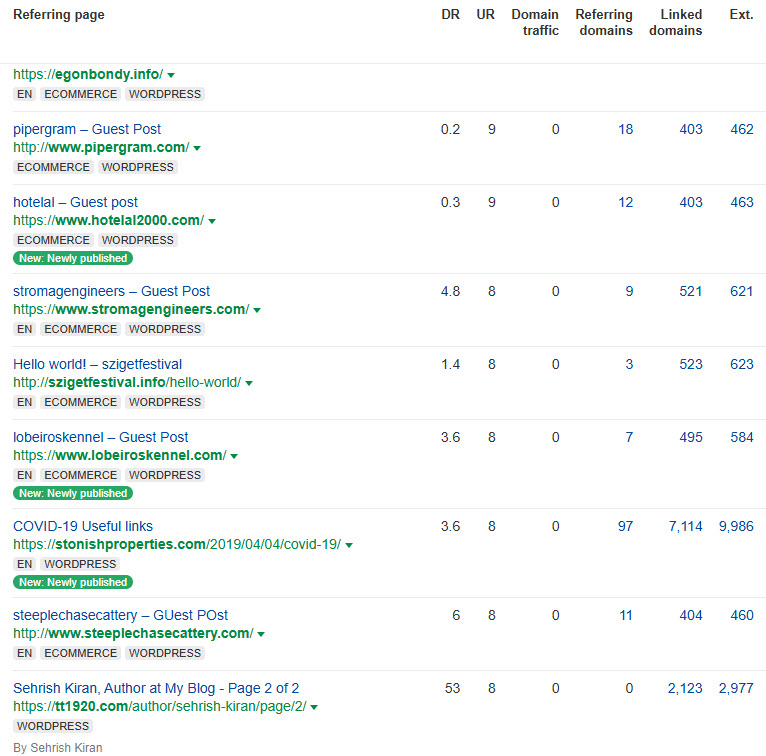Click 'By Sehrish Kiran' author text
The image size is (766, 756).
(58, 748)
